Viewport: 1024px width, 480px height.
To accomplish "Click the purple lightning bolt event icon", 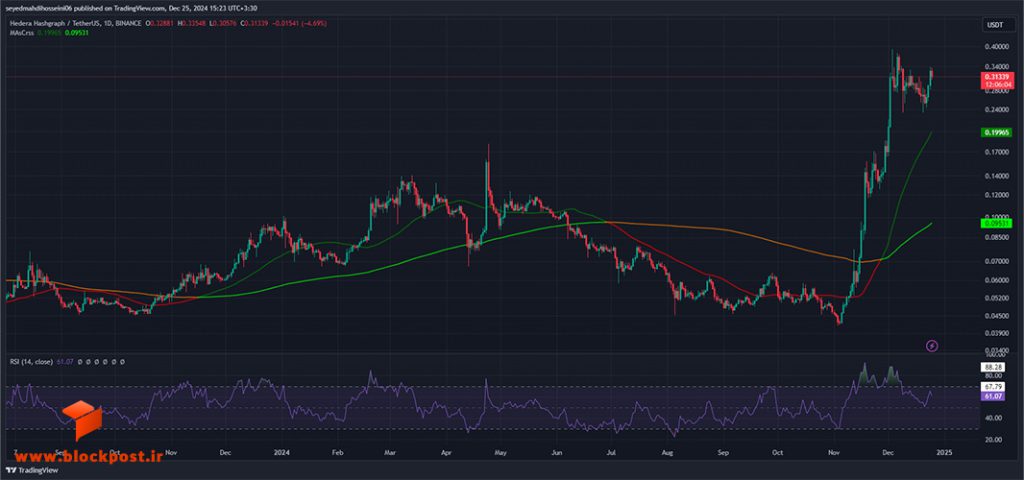I will point(933,345).
